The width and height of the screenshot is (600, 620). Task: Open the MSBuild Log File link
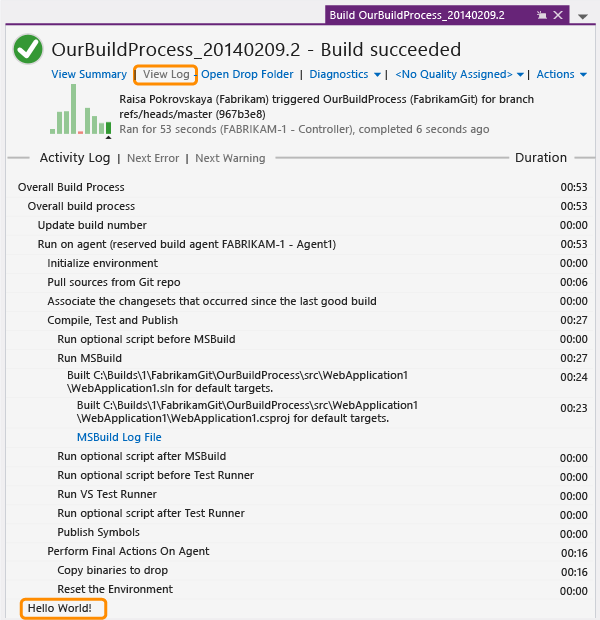tap(119, 437)
